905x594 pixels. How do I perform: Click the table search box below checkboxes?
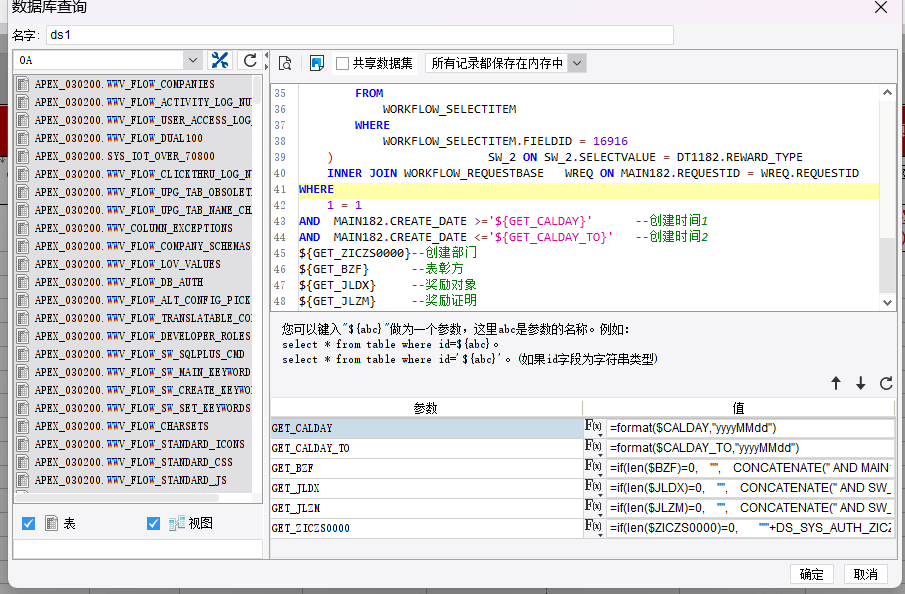click(138, 549)
